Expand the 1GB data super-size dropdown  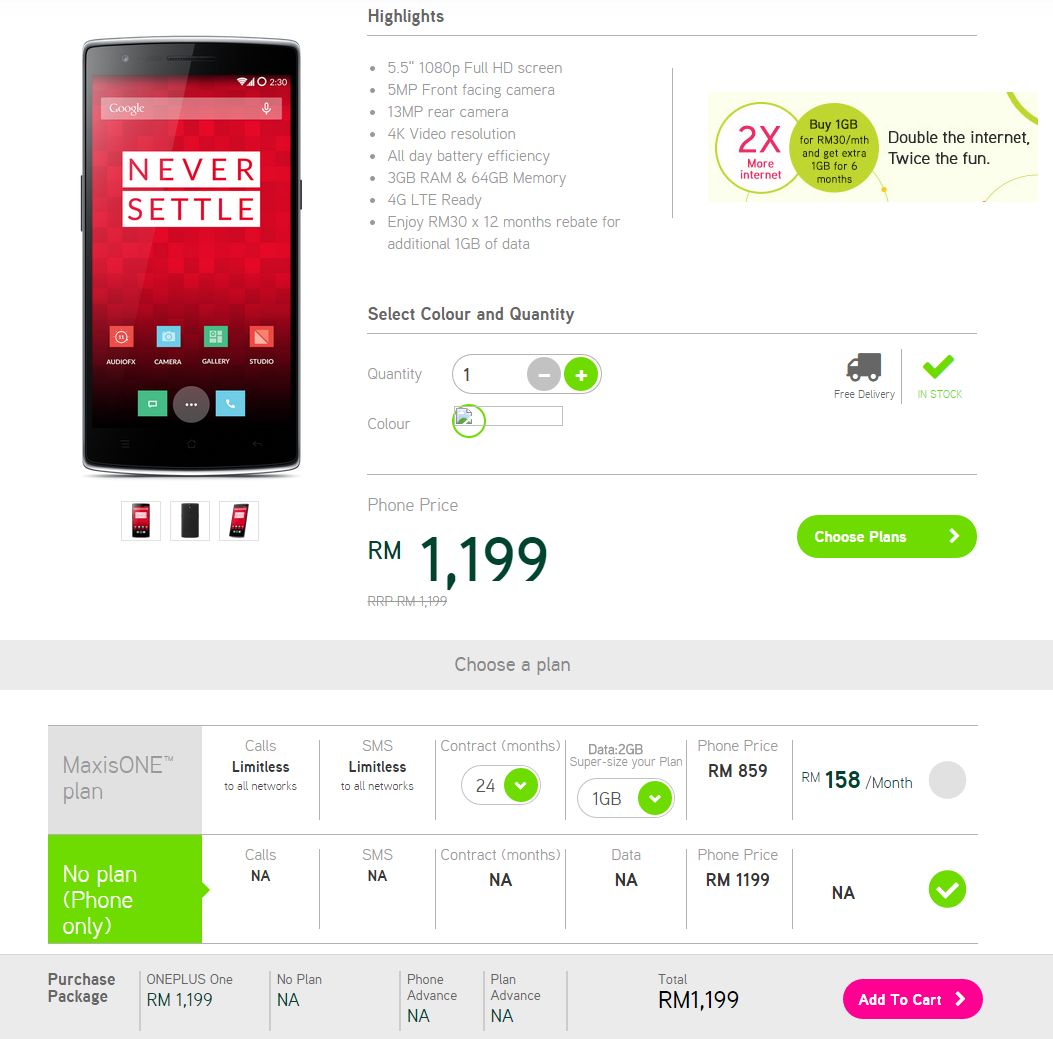pos(626,798)
